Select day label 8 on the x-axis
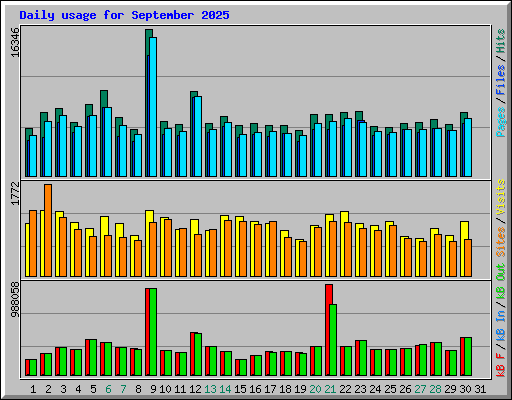This screenshot has height=400, width=512. [138, 389]
